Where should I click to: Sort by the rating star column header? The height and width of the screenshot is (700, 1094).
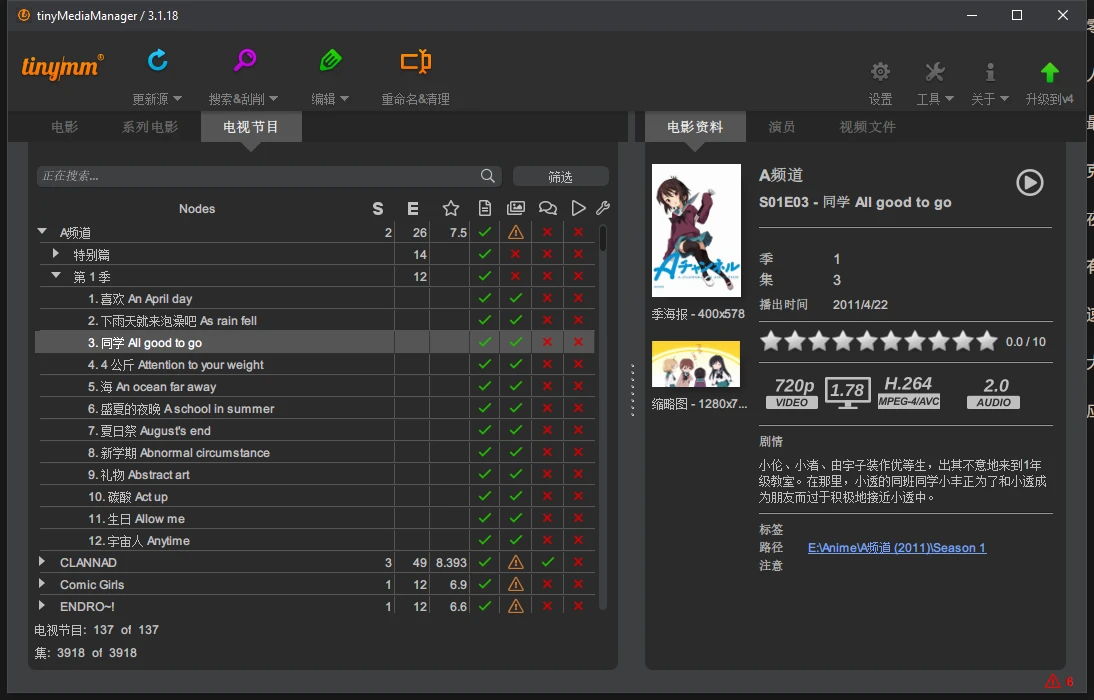(451, 208)
